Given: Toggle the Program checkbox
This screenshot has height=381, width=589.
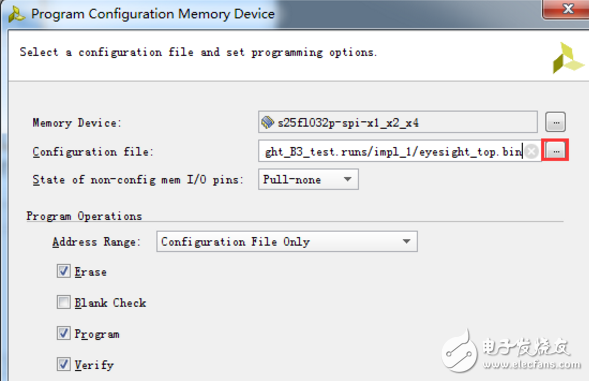Looking at the screenshot, I should coord(63,333).
